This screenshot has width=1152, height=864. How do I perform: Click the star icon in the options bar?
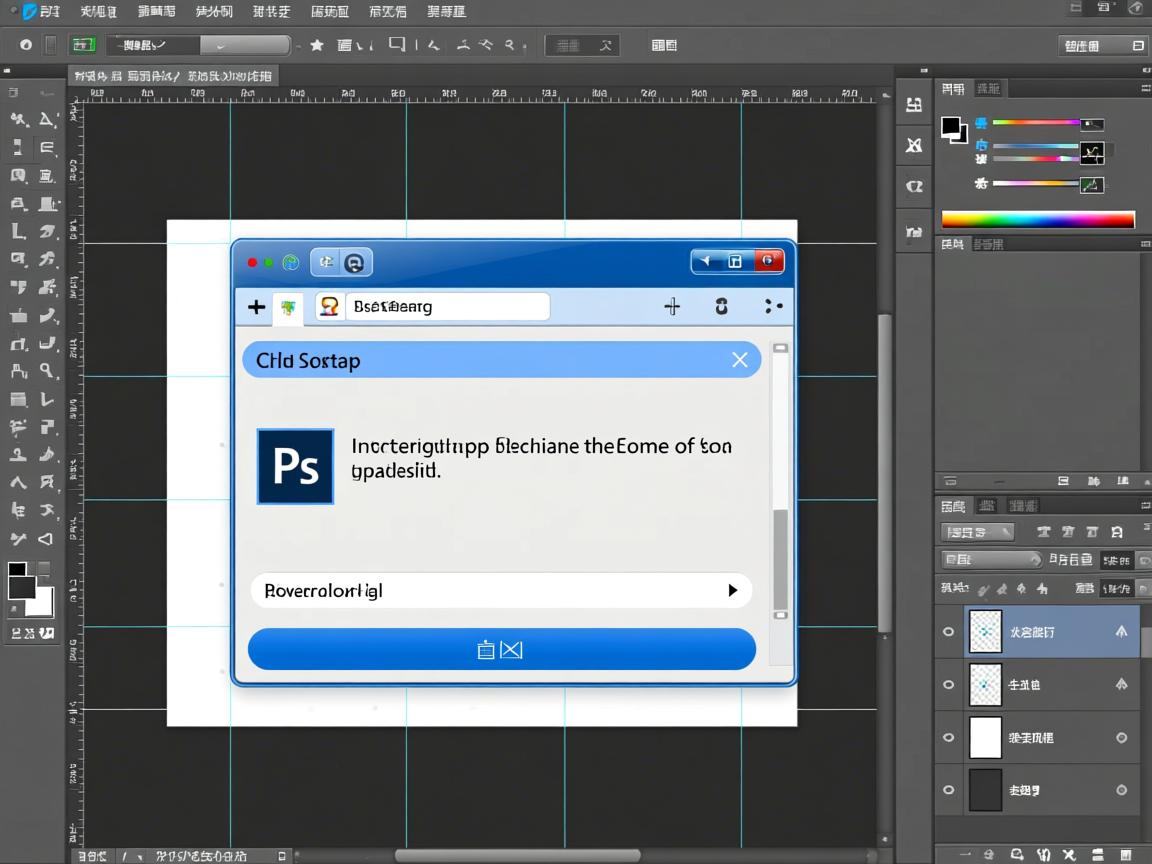(x=316, y=44)
